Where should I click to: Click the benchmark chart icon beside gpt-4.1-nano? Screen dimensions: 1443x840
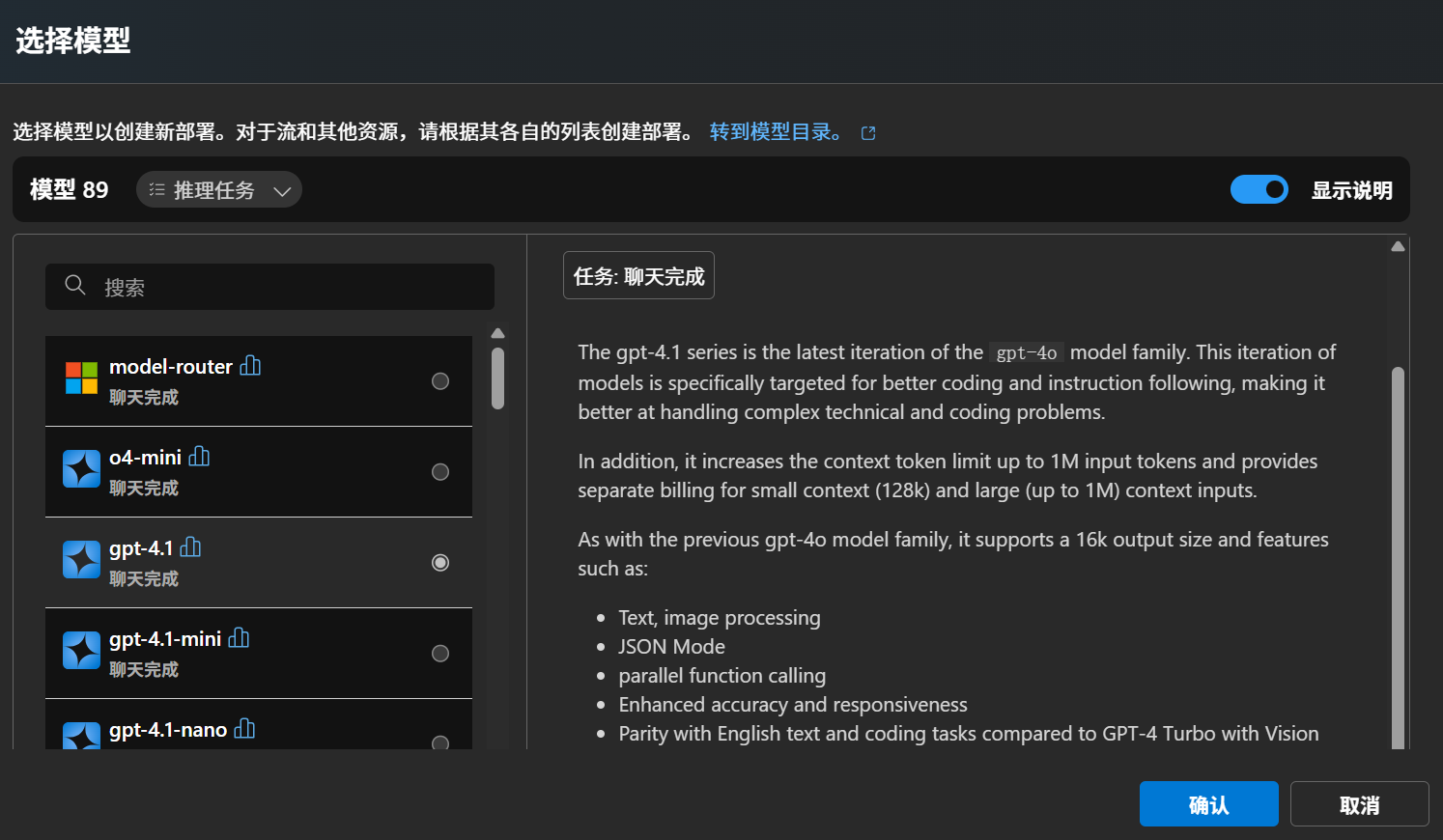pos(244,729)
